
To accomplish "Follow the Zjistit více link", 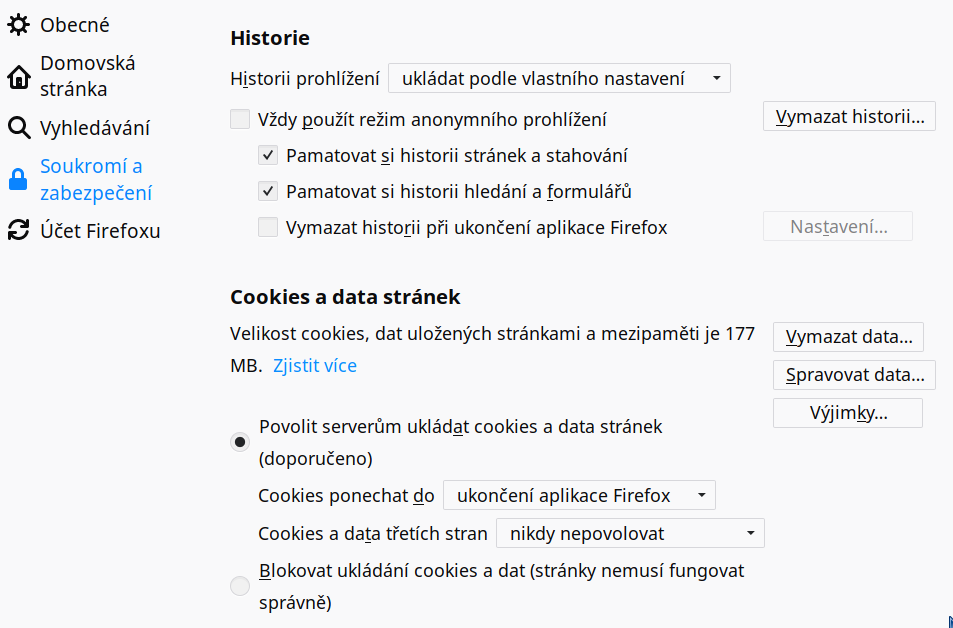I will (x=315, y=365).
